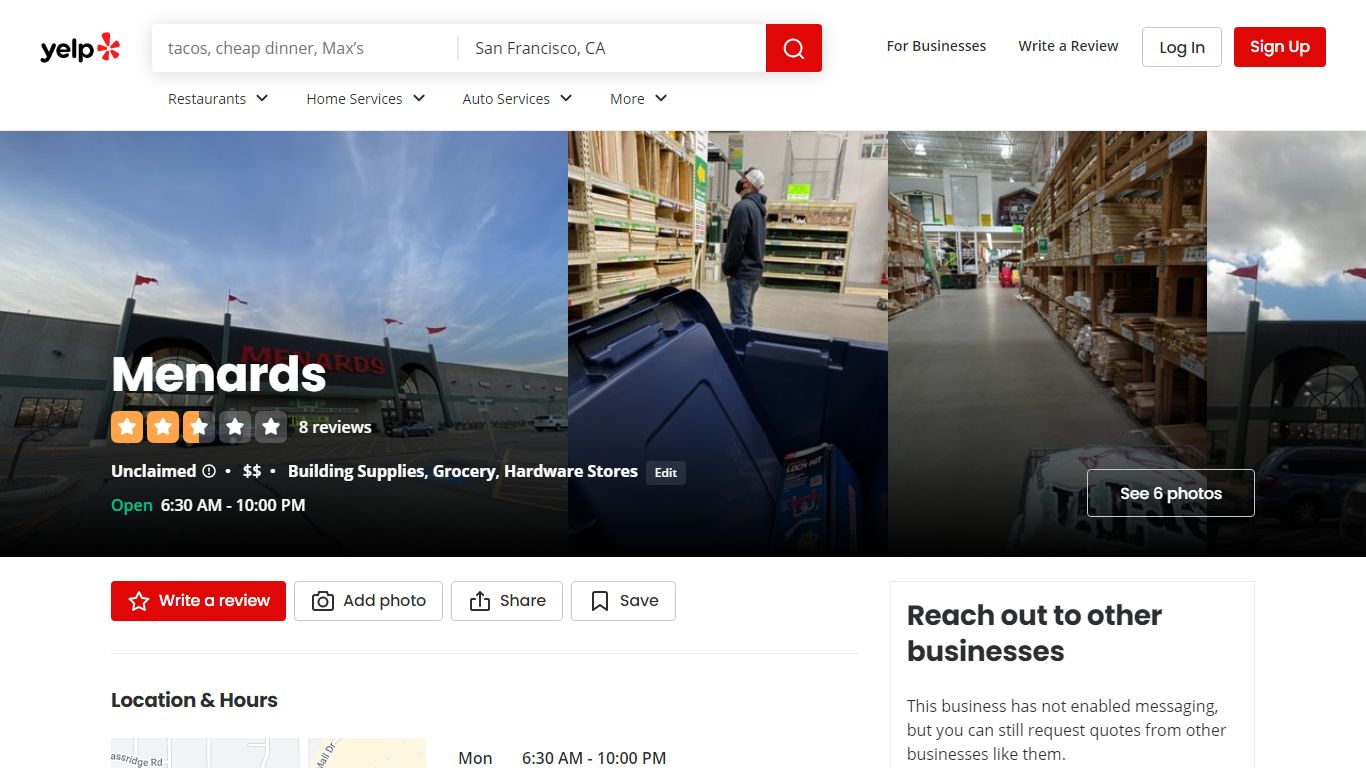Open the Building Supplies category link
Screen dimensions: 1366x768
[x=357, y=471]
